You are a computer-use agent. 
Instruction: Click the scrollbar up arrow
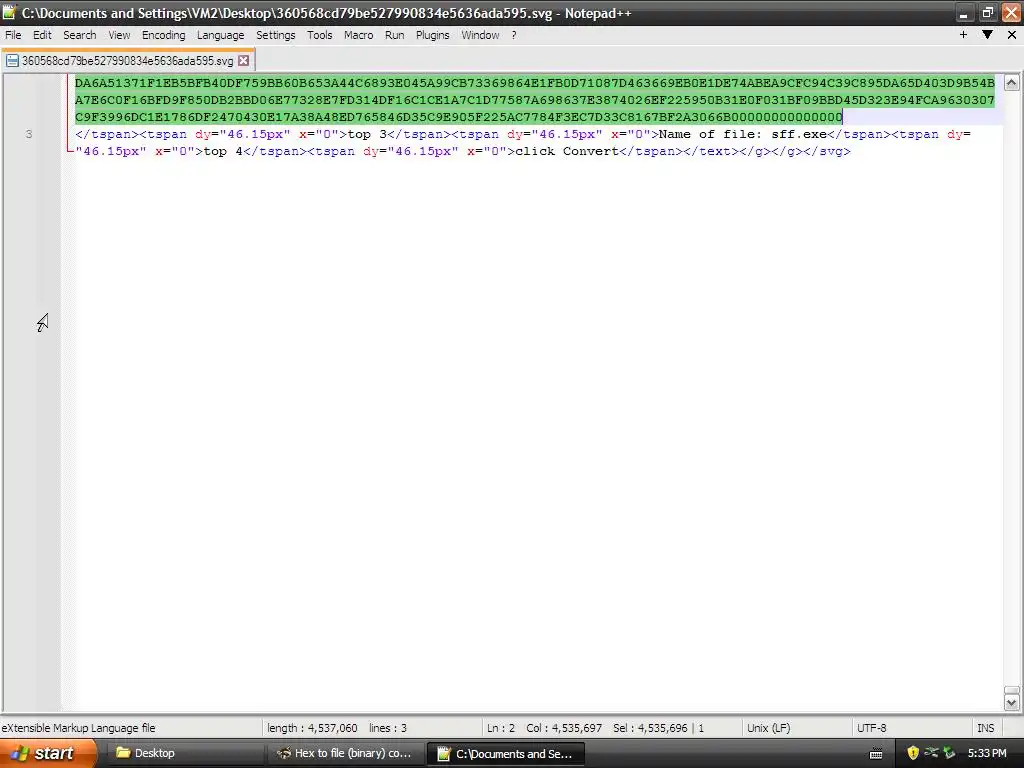(x=1012, y=83)
